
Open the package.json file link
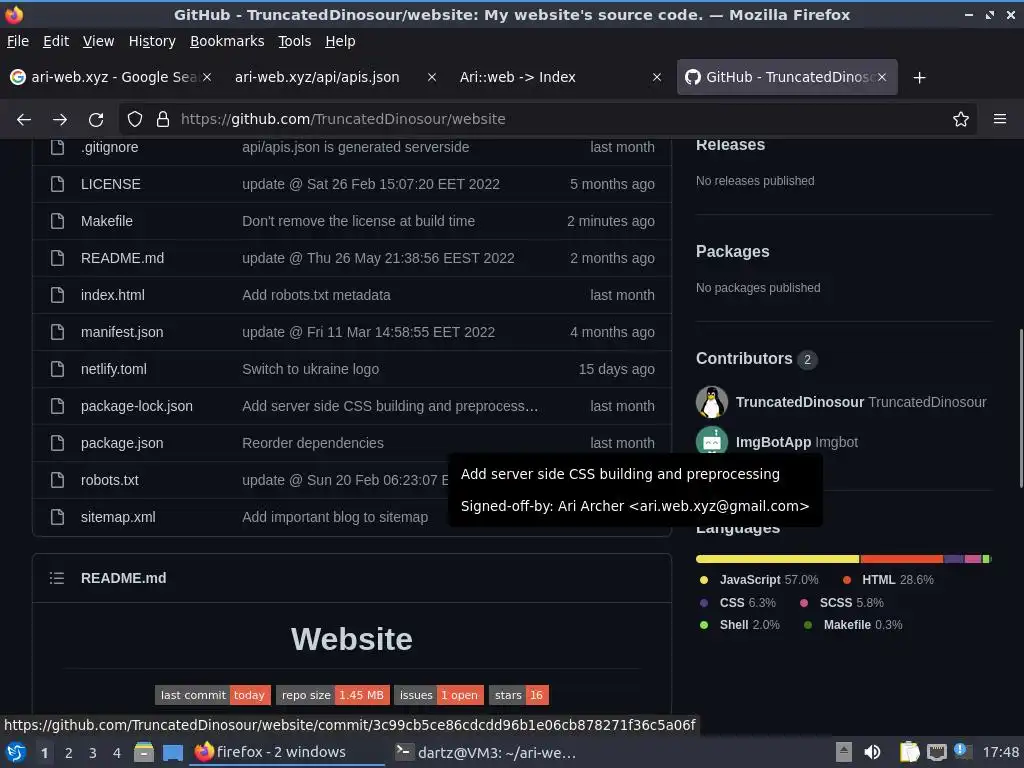(122, 443)
